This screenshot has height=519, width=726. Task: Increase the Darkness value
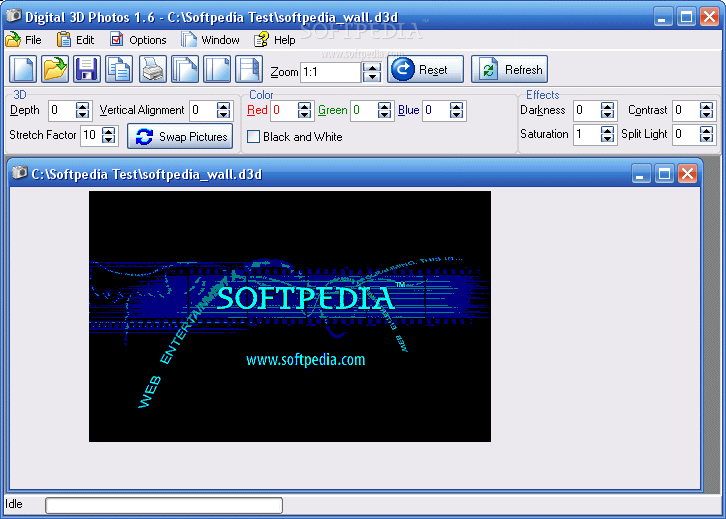click(x=607, y=106)
